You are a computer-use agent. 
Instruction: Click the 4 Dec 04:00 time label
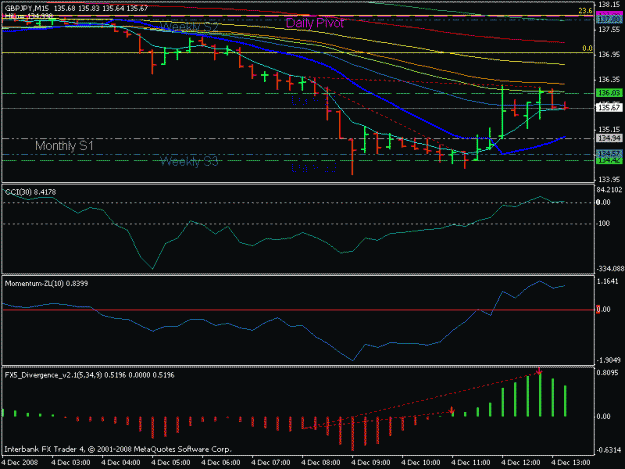pos(121,463)
